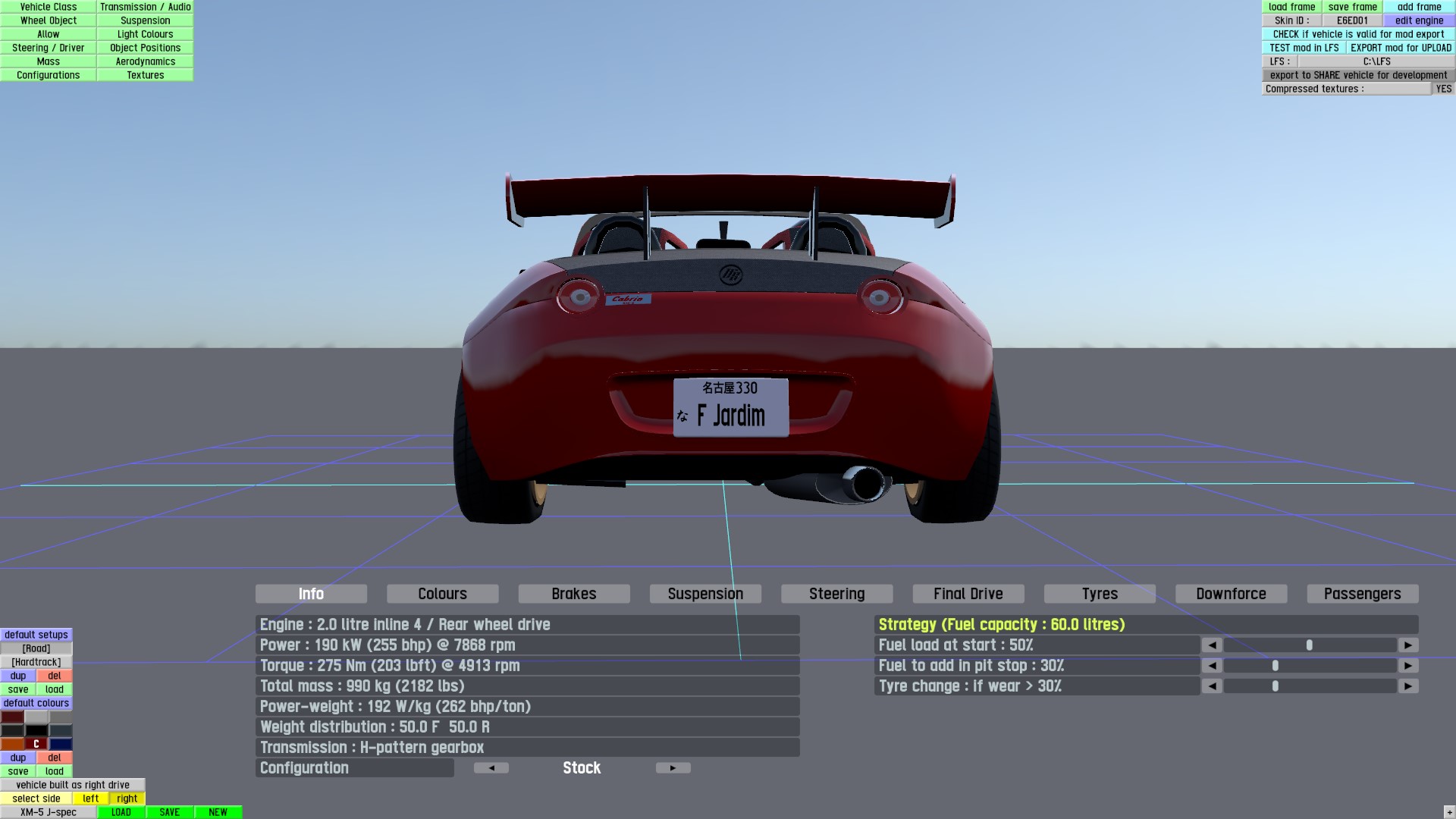This screenshot has width=1456, height=819.
Task: Click the previous Configuration arrow
Action: tap(491, 768)
